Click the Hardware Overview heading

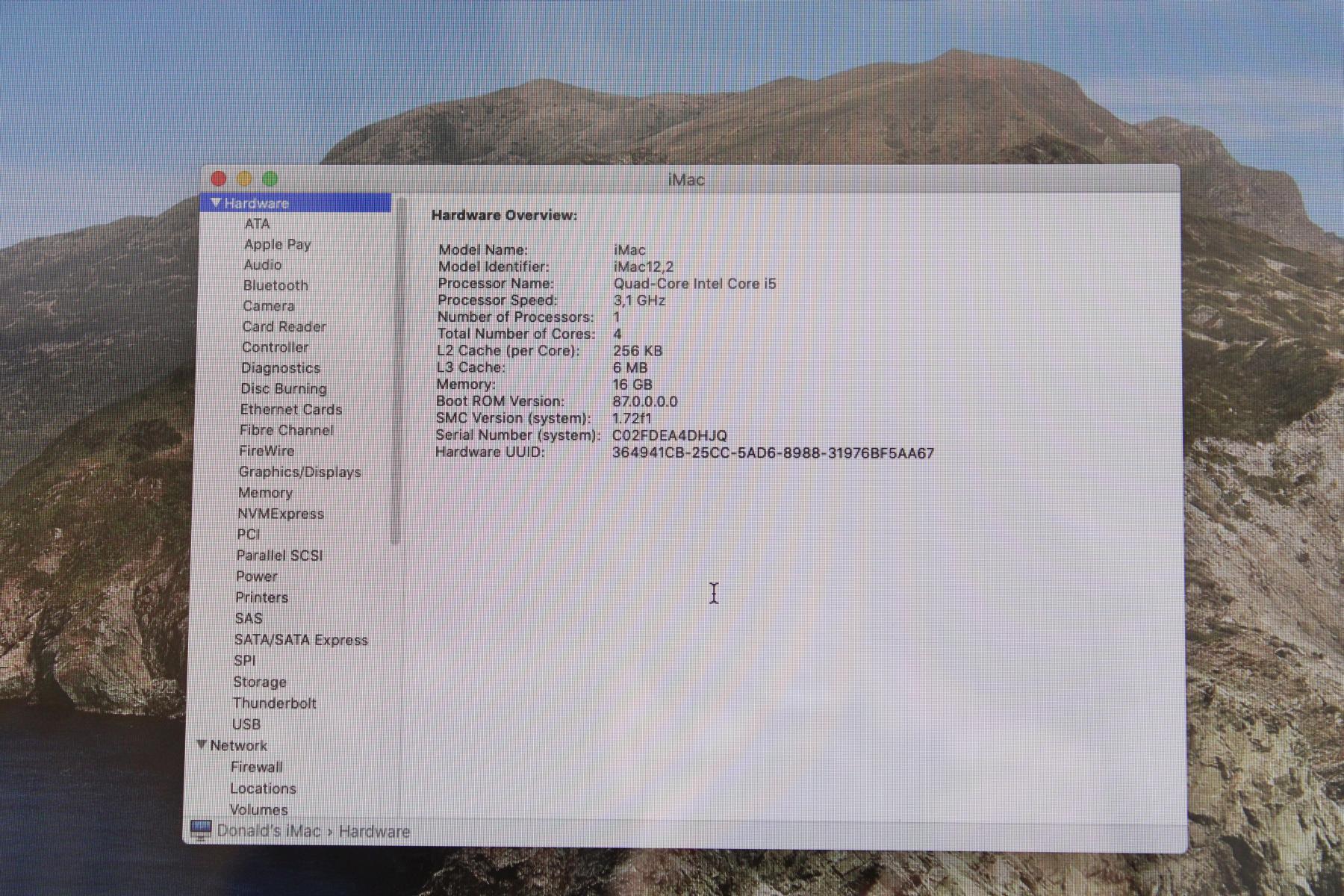point(505,215)
